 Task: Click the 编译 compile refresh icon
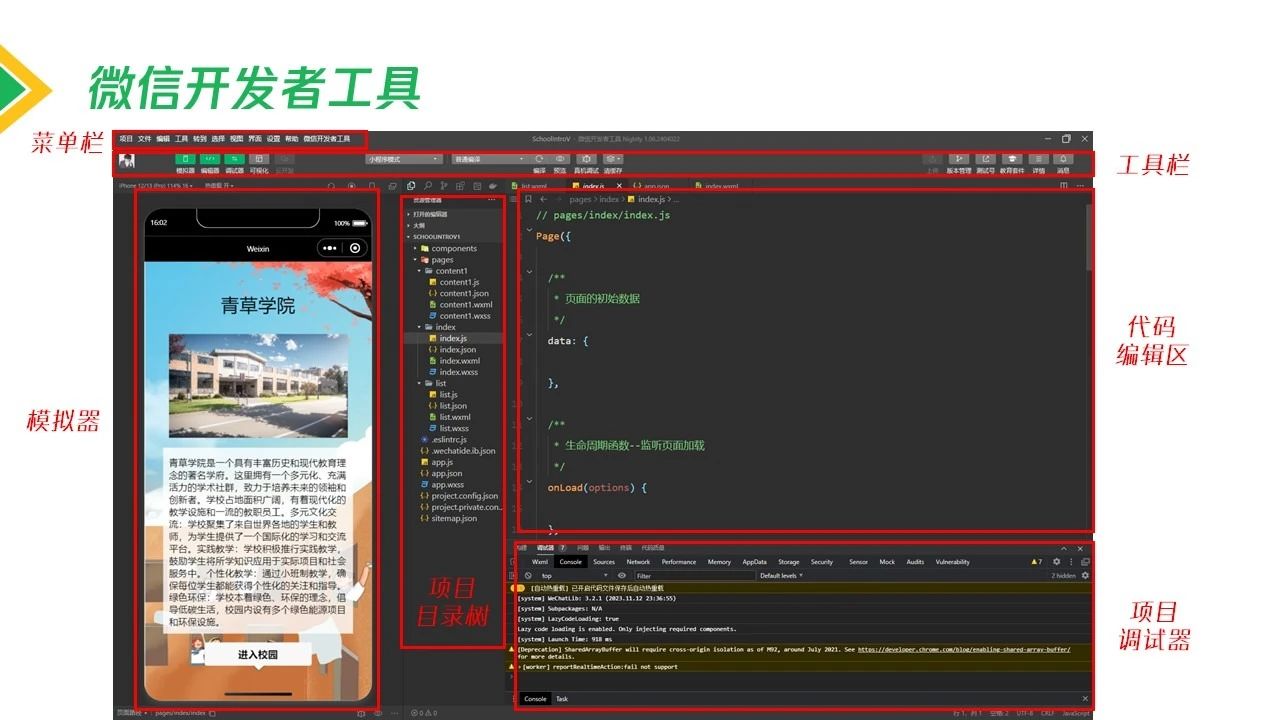tap(539, 159)
